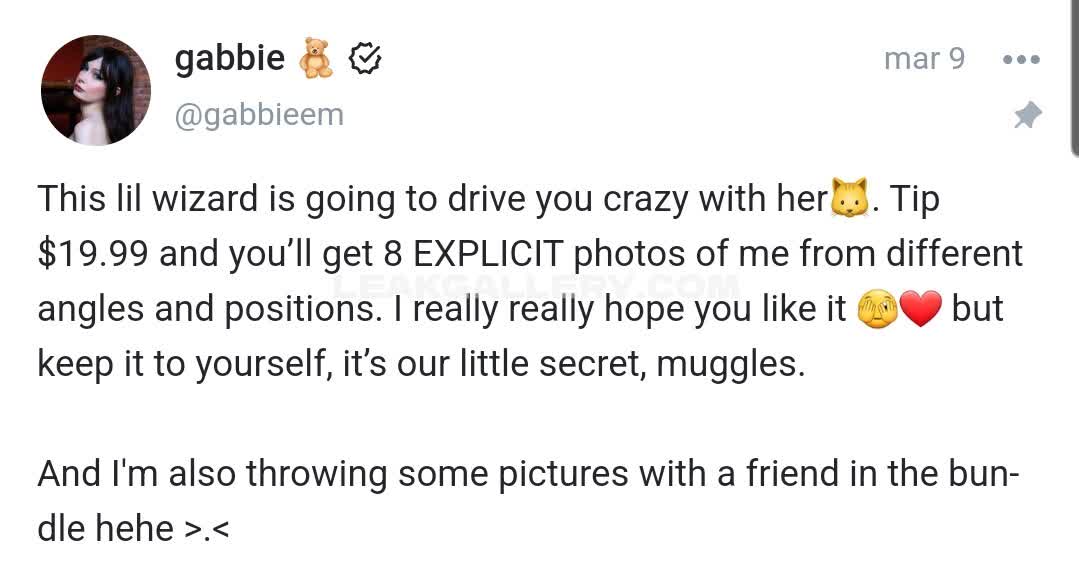Click the pinned post pushpin icon
Image resolution: width=1079 pixels, height=570 pixels.
(x=1027, y=115)
